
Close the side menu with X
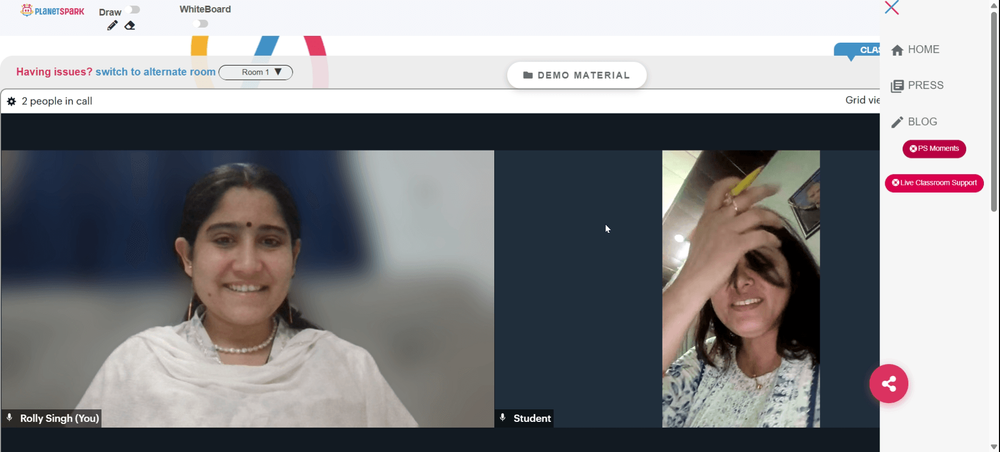(x=892, y=8)
